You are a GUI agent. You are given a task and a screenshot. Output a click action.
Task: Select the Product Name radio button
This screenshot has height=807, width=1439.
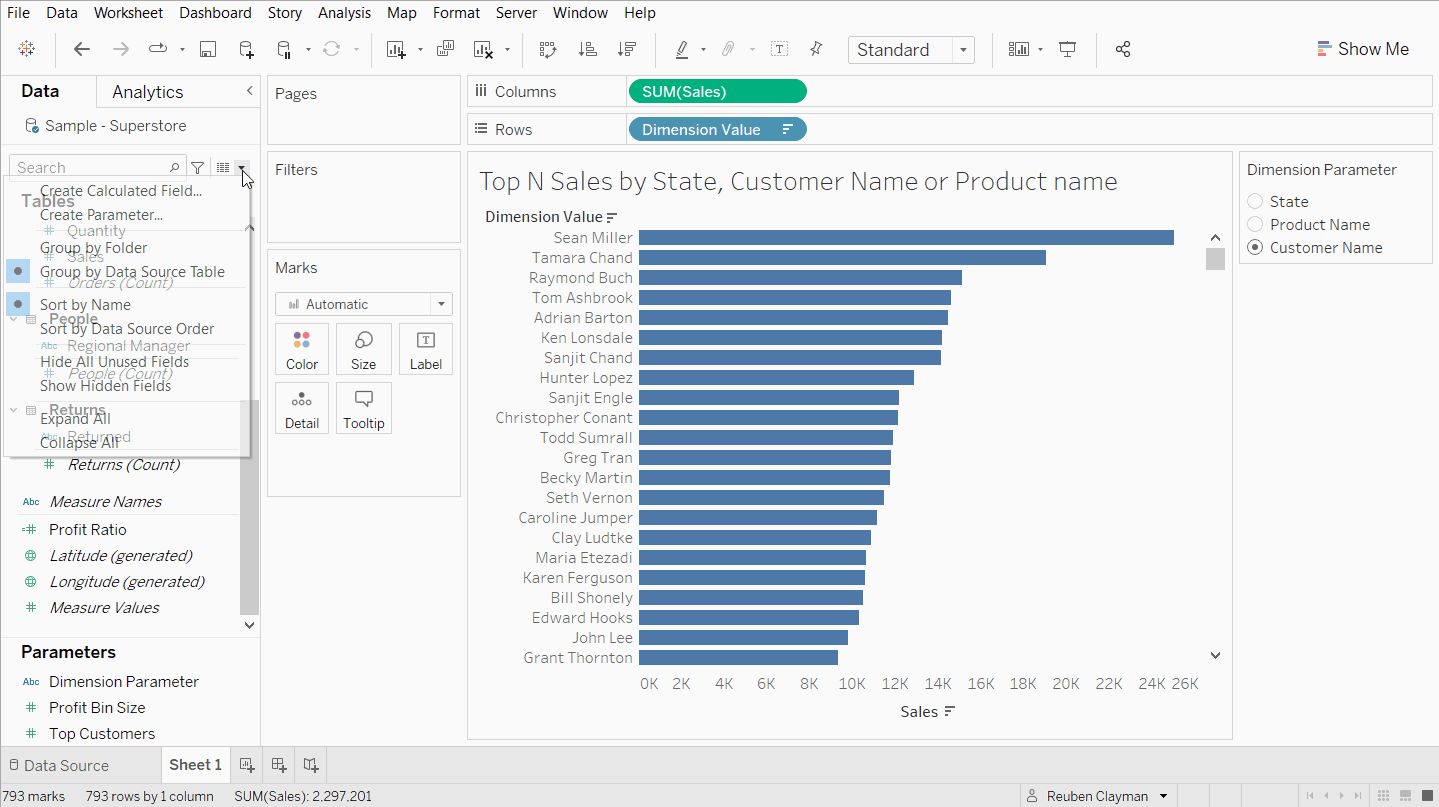pyautogui.click(x=1257, y=224)
